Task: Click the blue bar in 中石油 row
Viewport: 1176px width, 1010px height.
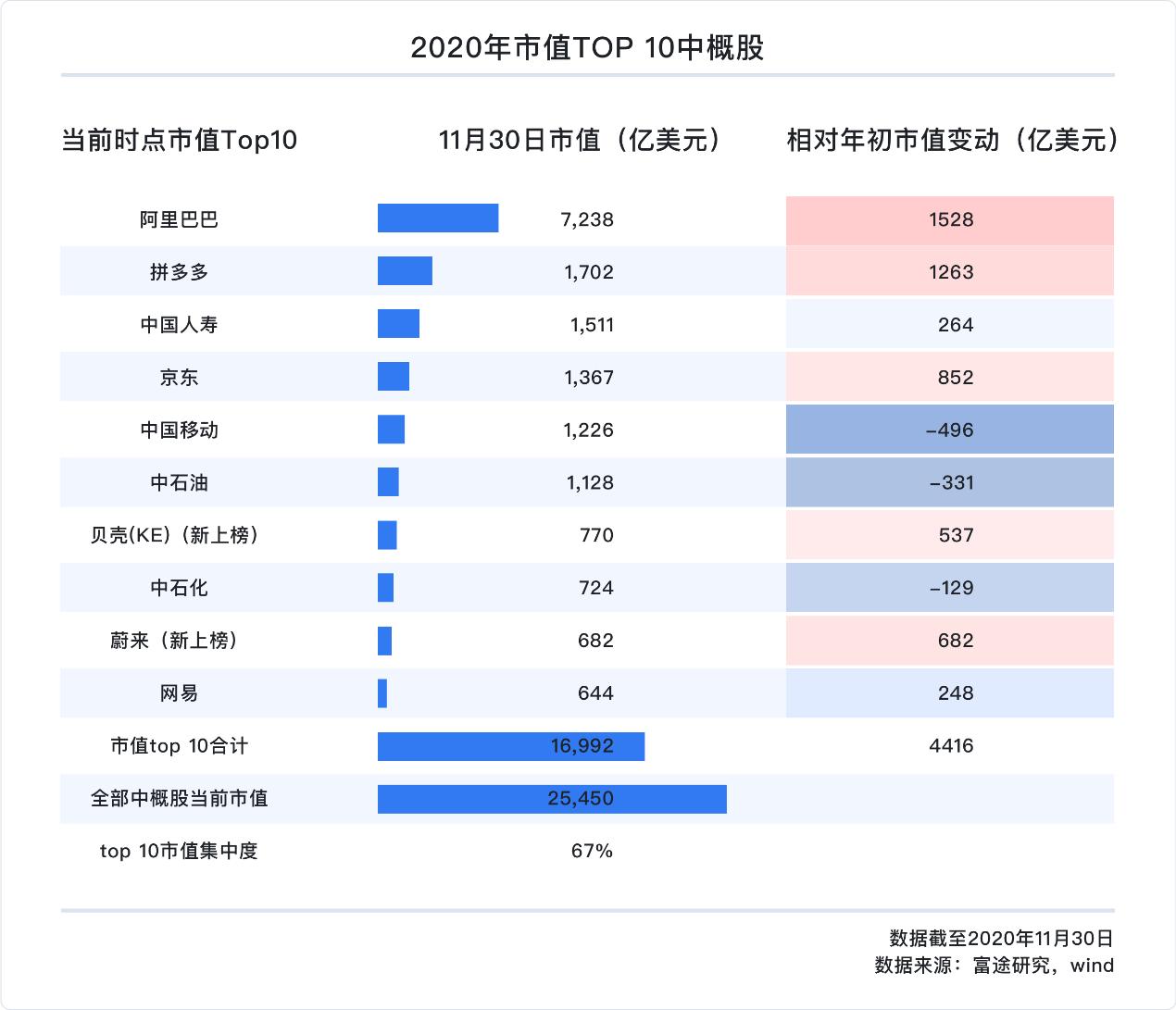Action: tap(388, 482)
